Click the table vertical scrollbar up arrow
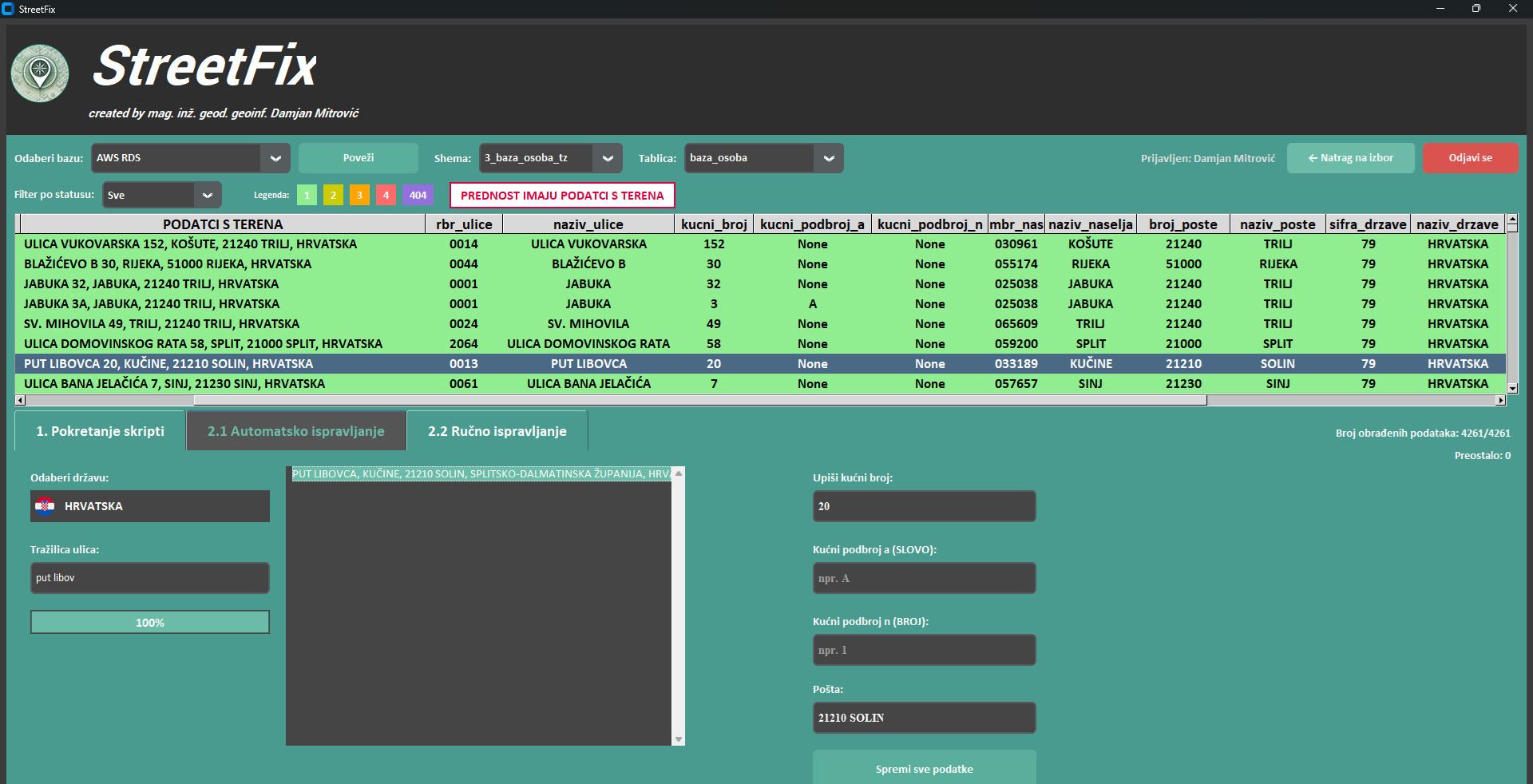This screenshot has height=784, width=1533. tap(1512, 218)
